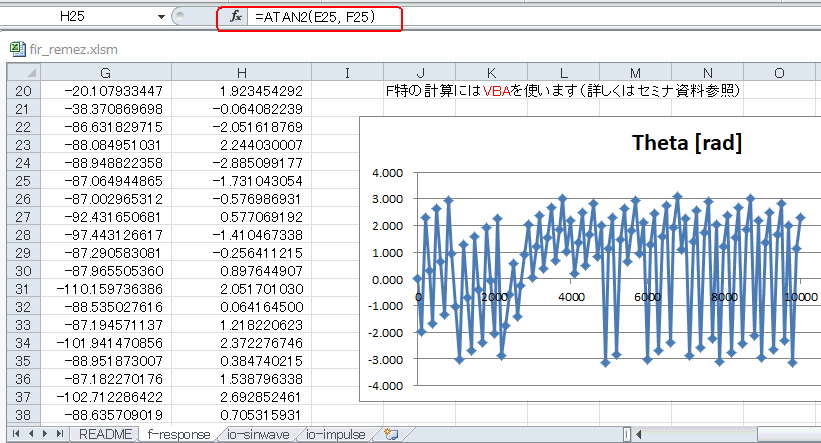821x443 pixels.
Task: Select cell containing -1.731043054
Action: coord(241,181)
